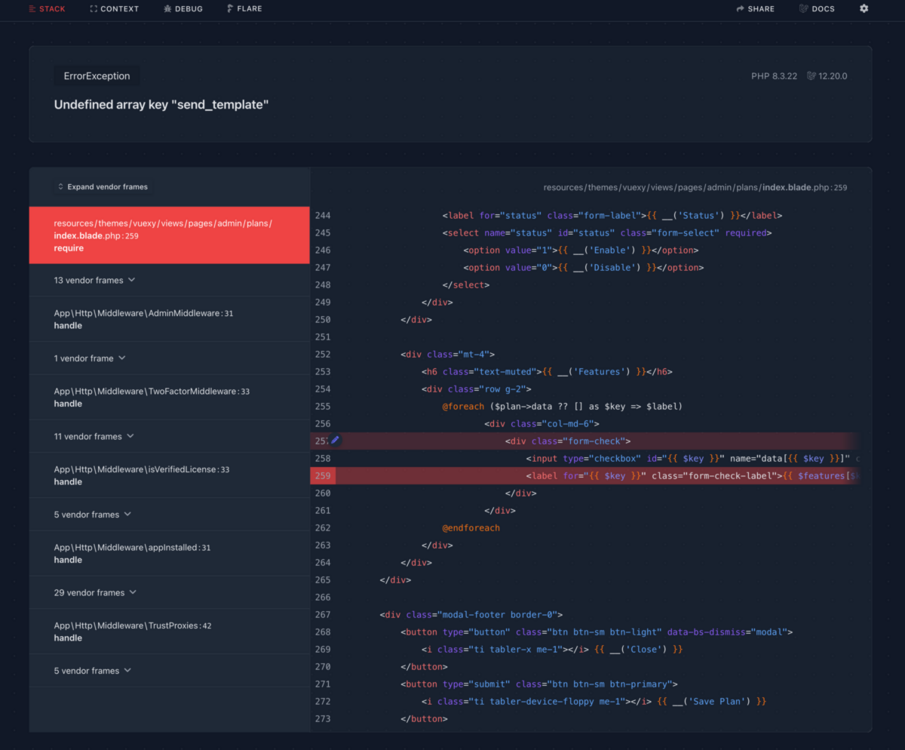
Task: Open the settings gear icon
Action: coord(863,9)
